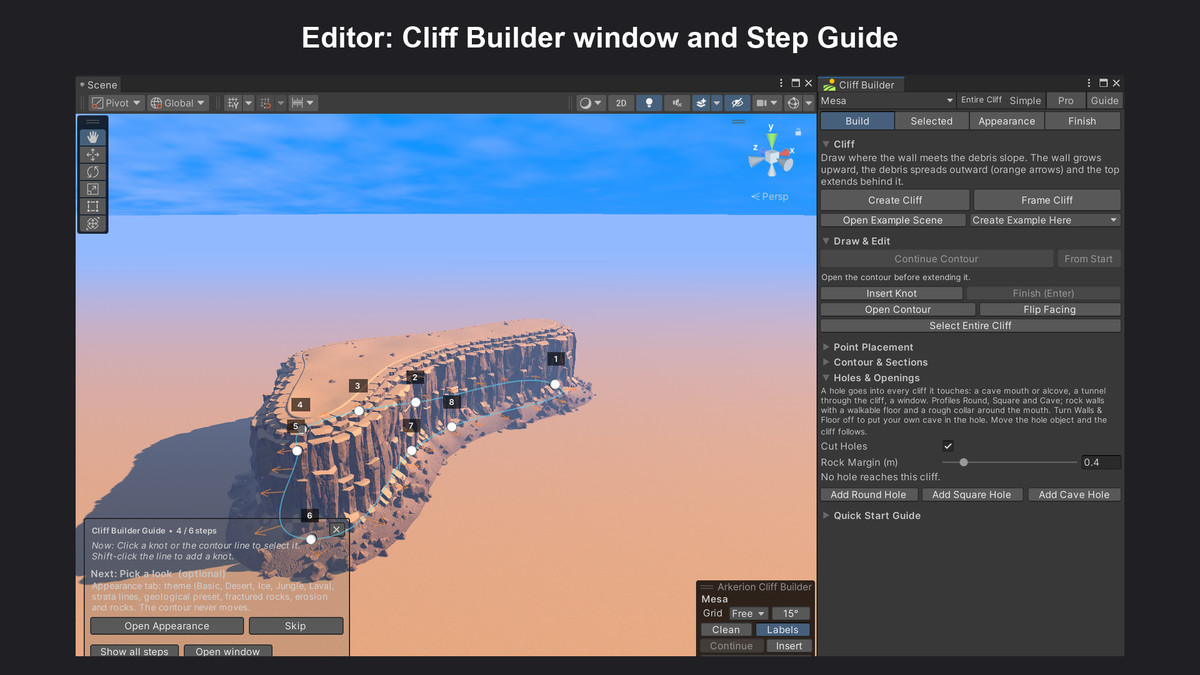Click the Insert Knot button
The width and height of the screenshot is (1200, 675).
pos(891,293)
